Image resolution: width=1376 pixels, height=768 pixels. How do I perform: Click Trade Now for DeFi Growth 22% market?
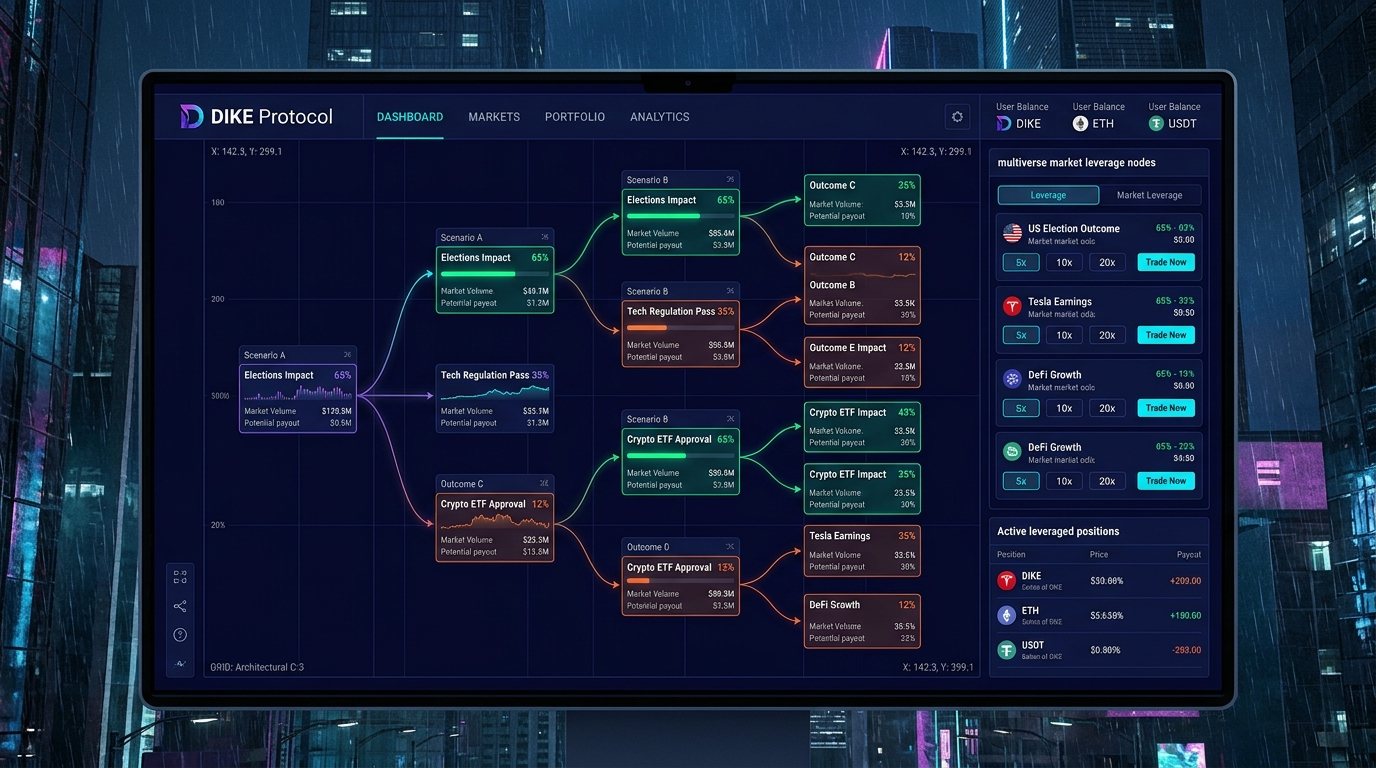1166,481
